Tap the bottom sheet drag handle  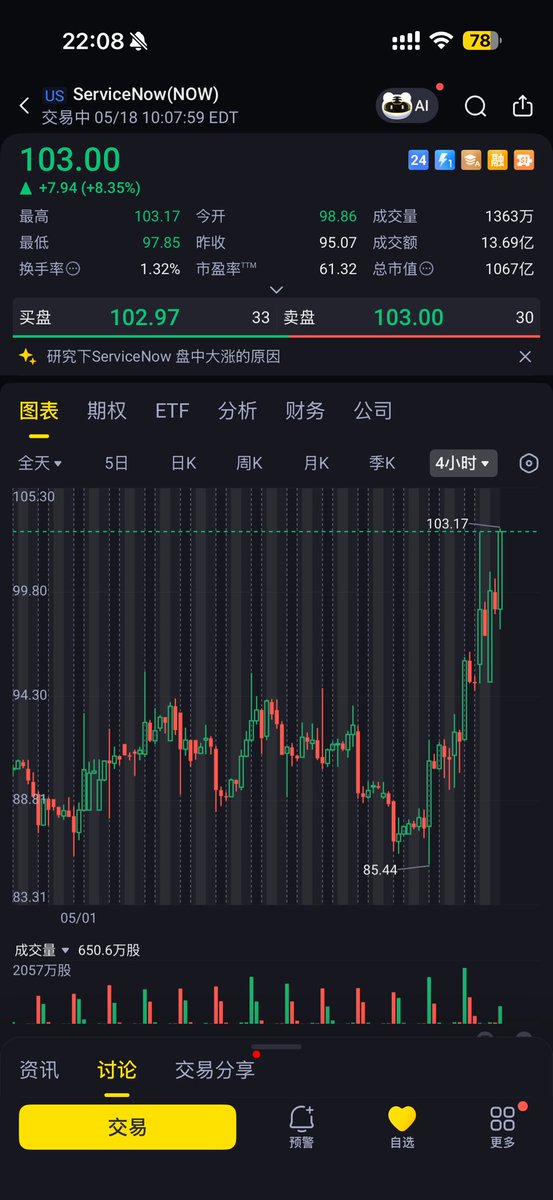coord(276,1046)
